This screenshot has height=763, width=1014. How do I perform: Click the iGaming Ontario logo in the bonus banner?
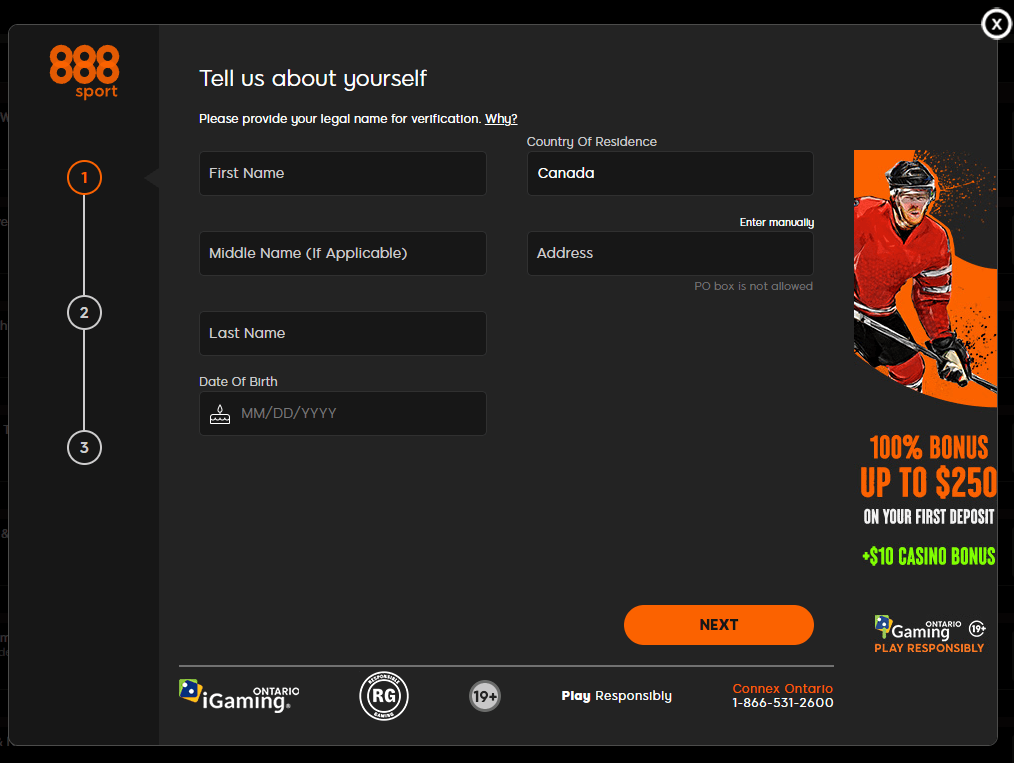coord(918,627)
